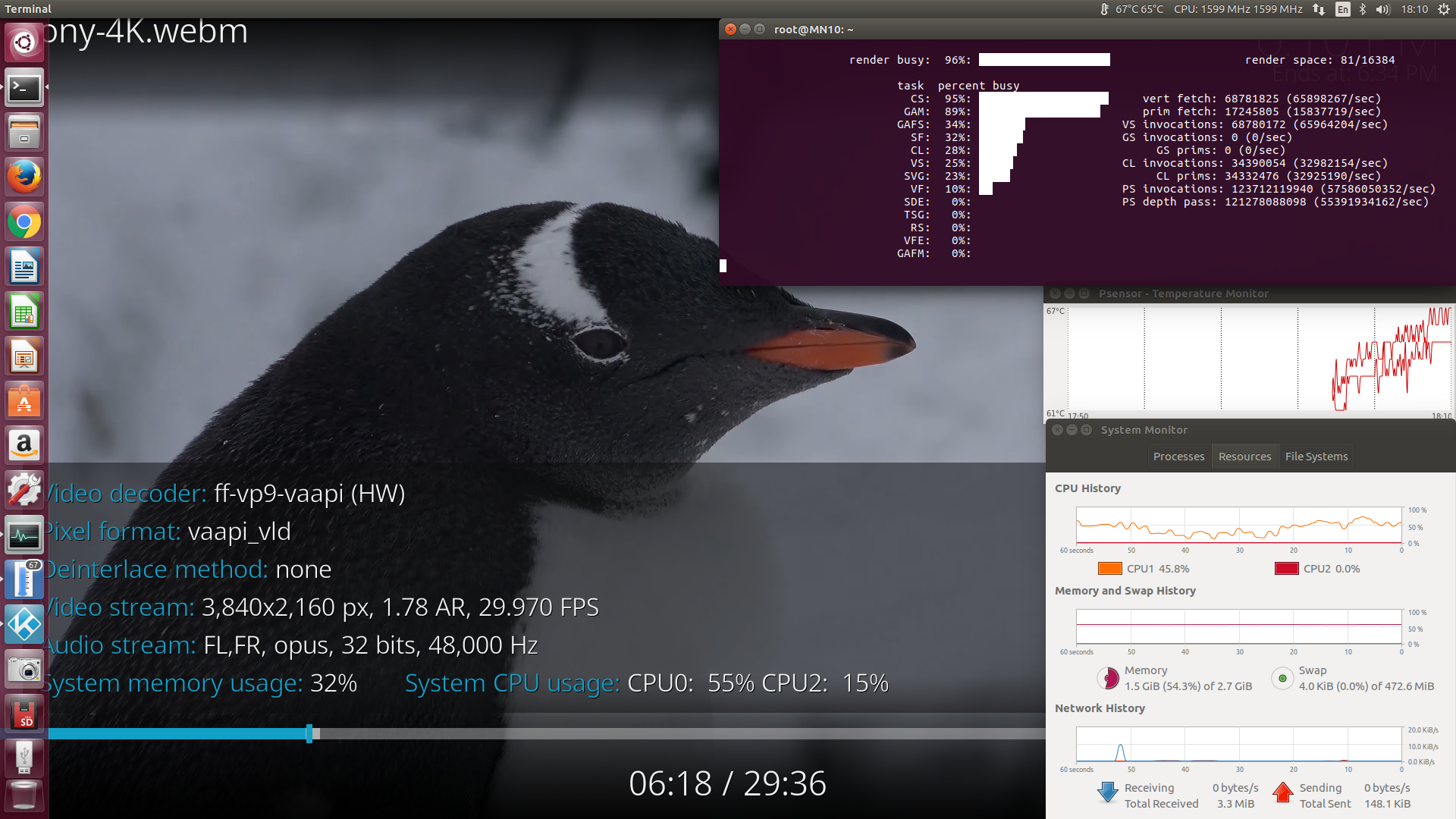Click the CPU History graph
Image resolution: width=1456 pixels, height=819 pixels.
pyautogui.click(x=1239, y=526)
